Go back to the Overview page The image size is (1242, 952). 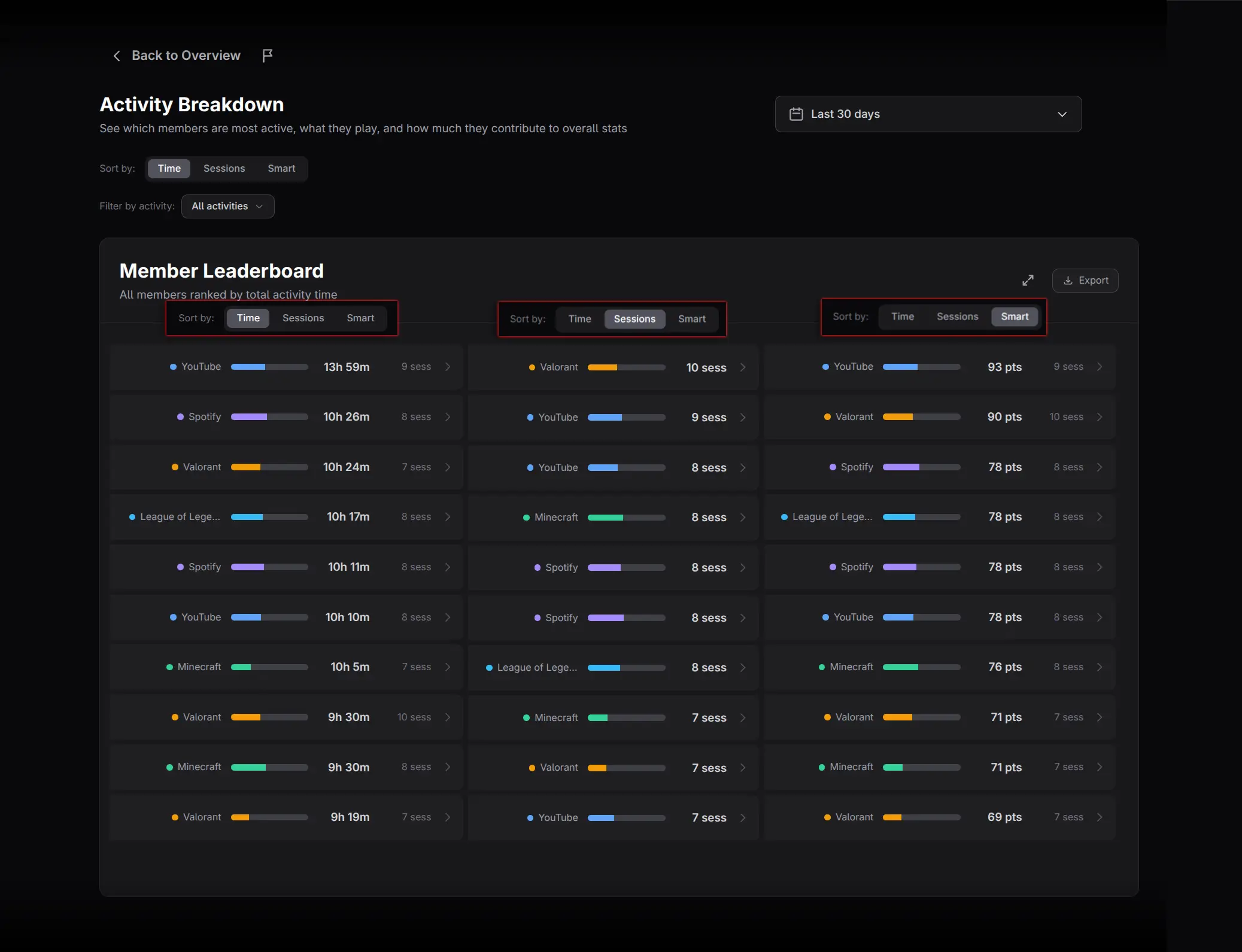tap(186, 56)
